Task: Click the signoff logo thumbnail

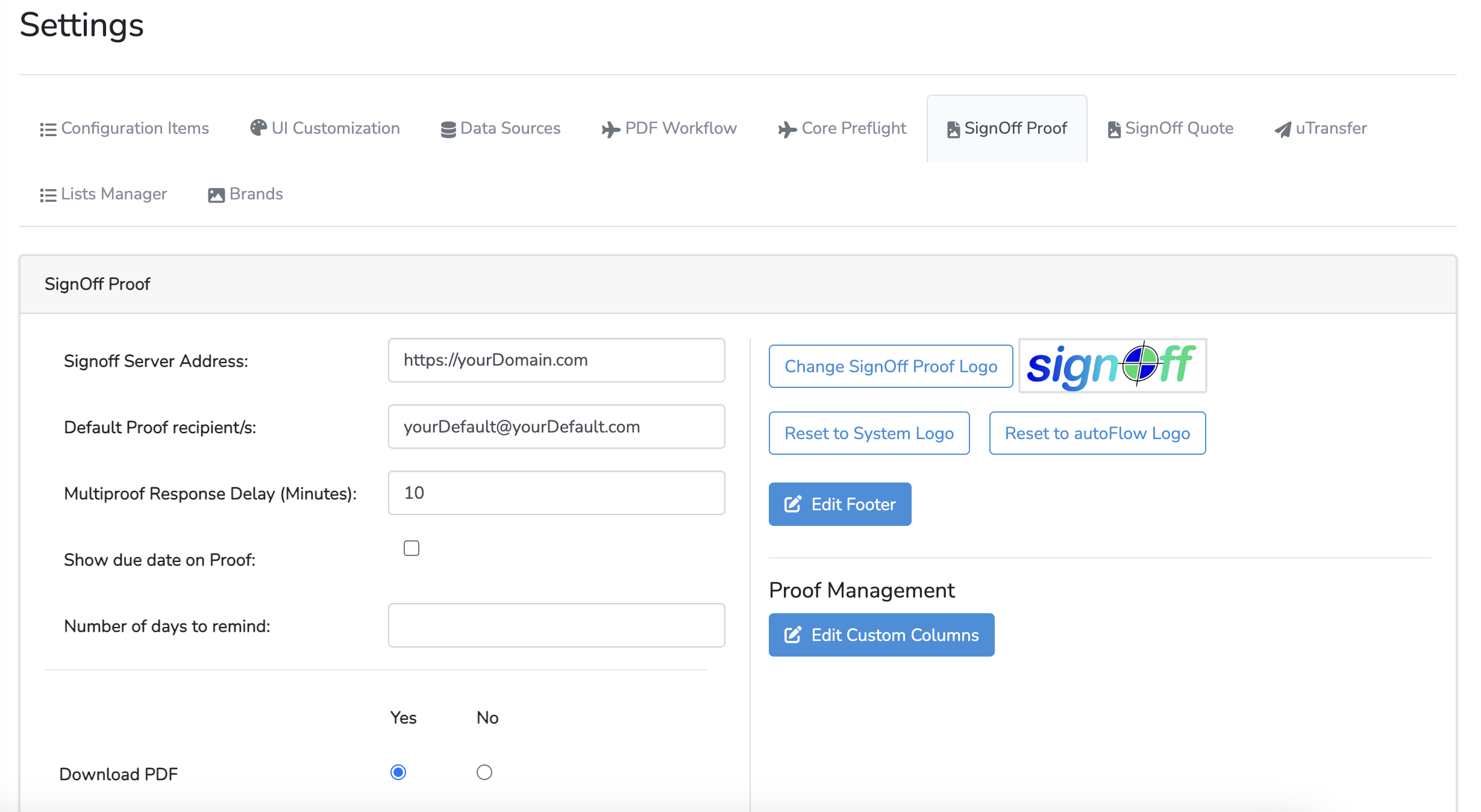Action: 1112,365
